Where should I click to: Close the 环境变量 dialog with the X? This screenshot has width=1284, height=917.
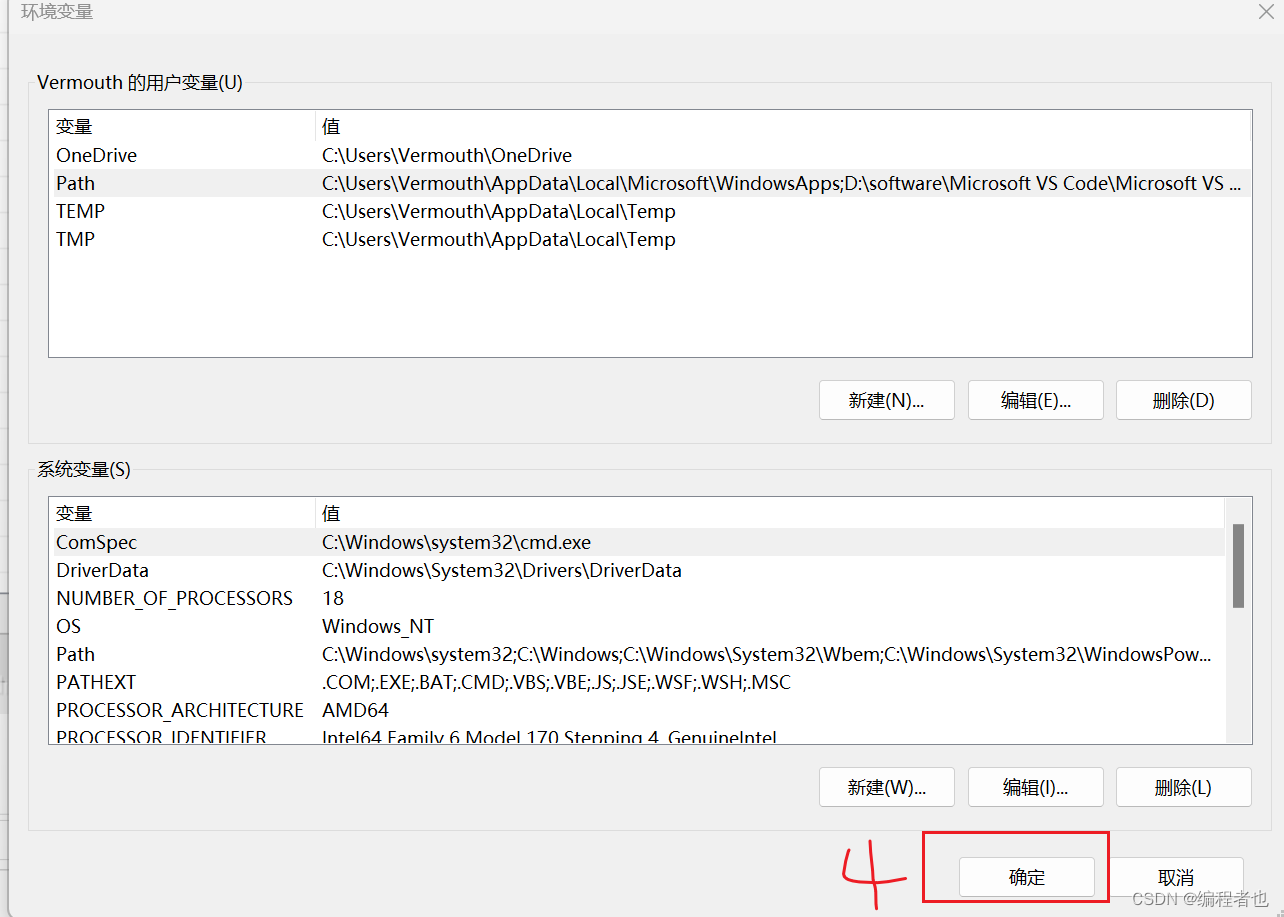coord(1265,12)
